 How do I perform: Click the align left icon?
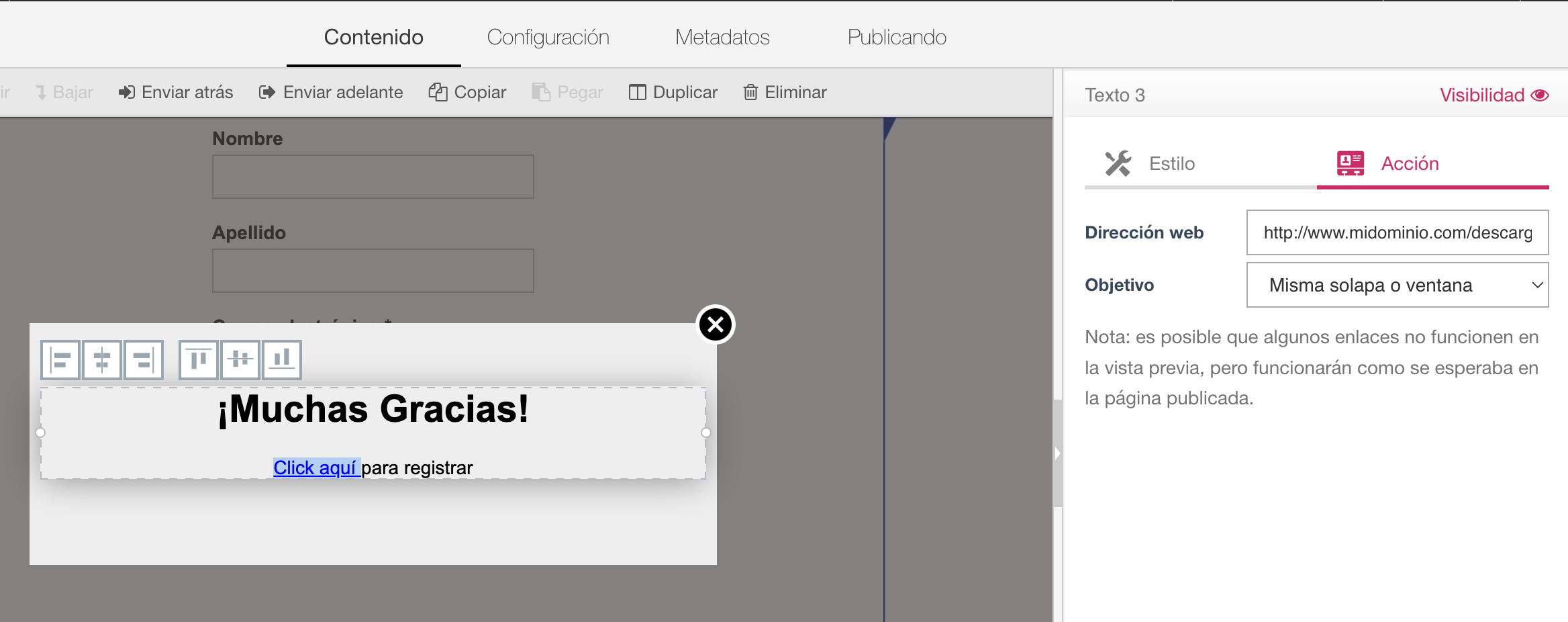click(60, 360)
